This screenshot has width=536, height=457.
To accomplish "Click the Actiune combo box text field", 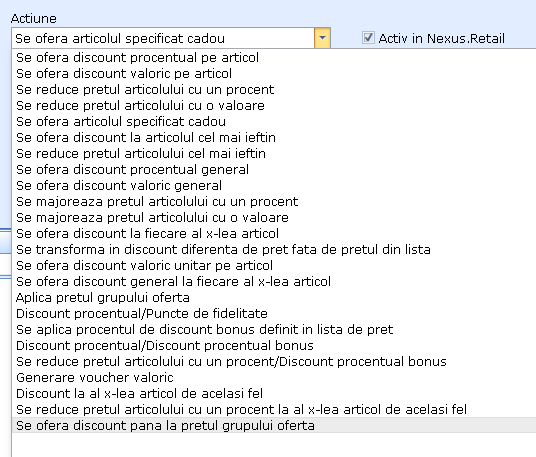I will 163,38.
